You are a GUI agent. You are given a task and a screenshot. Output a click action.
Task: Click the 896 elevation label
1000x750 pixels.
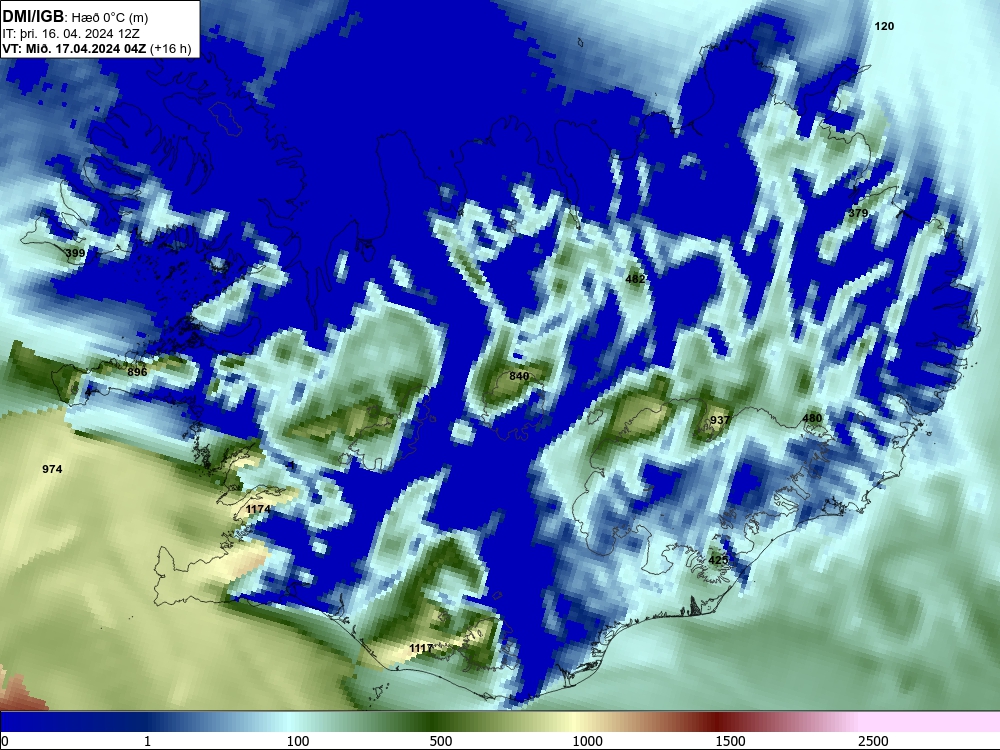click(137, 372)
